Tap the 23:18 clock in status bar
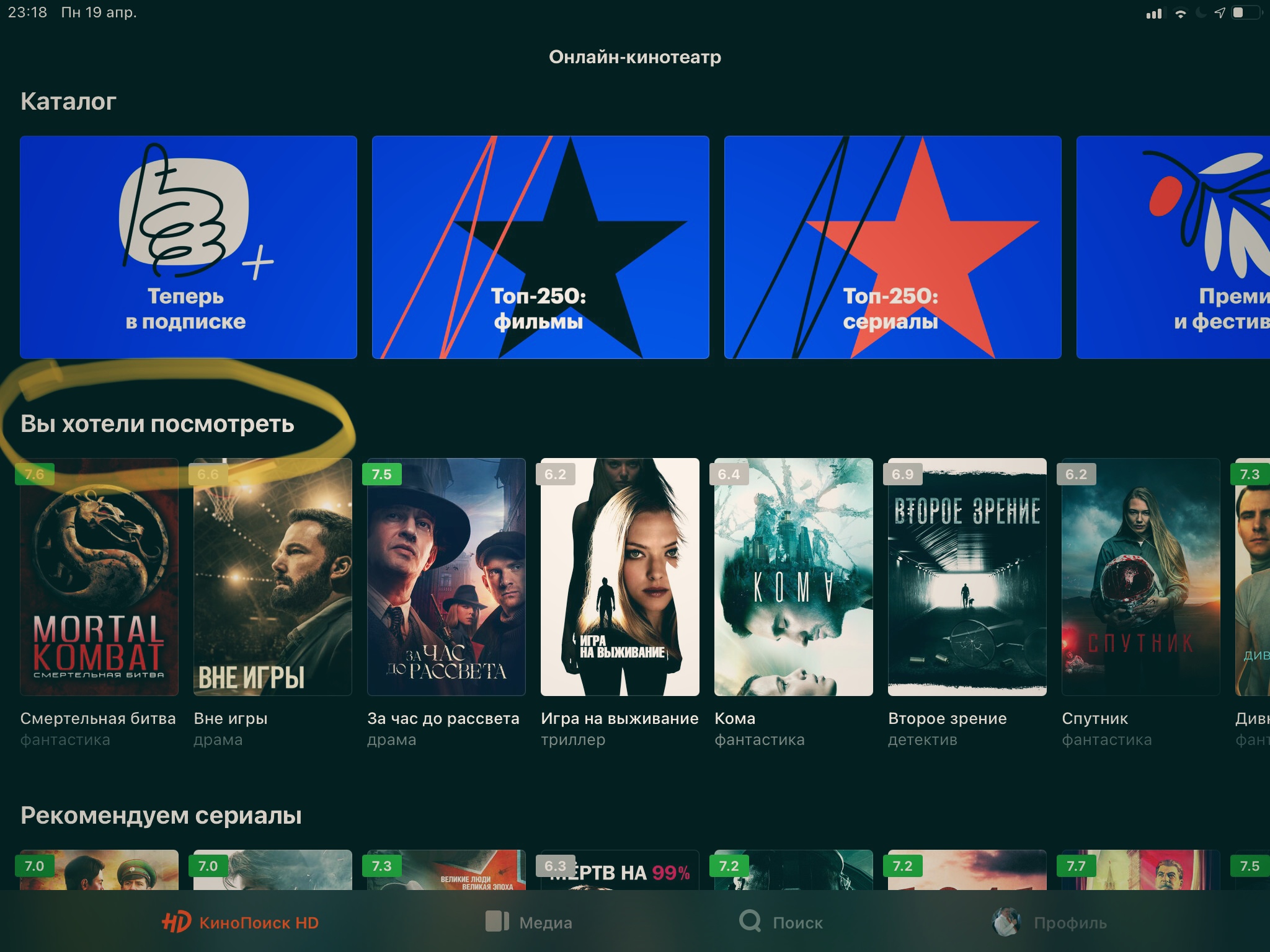The width and height of the screenshot is (1270, 952). pos(27,12)
